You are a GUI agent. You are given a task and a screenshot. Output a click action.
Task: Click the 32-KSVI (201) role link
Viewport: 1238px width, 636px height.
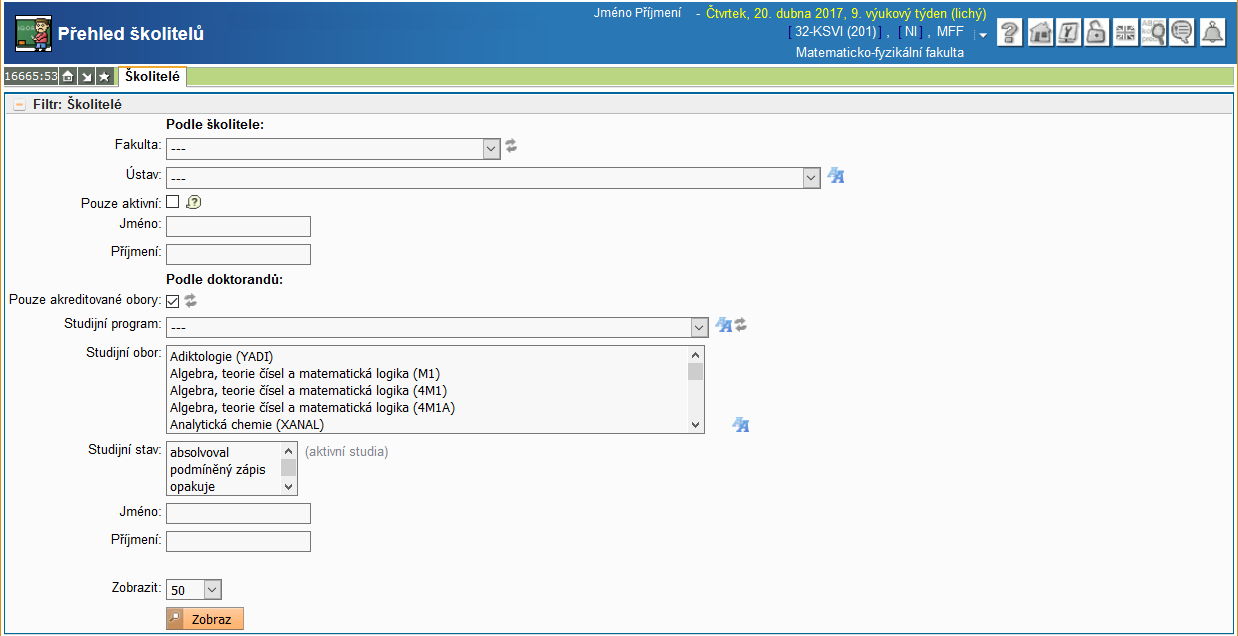835,32
